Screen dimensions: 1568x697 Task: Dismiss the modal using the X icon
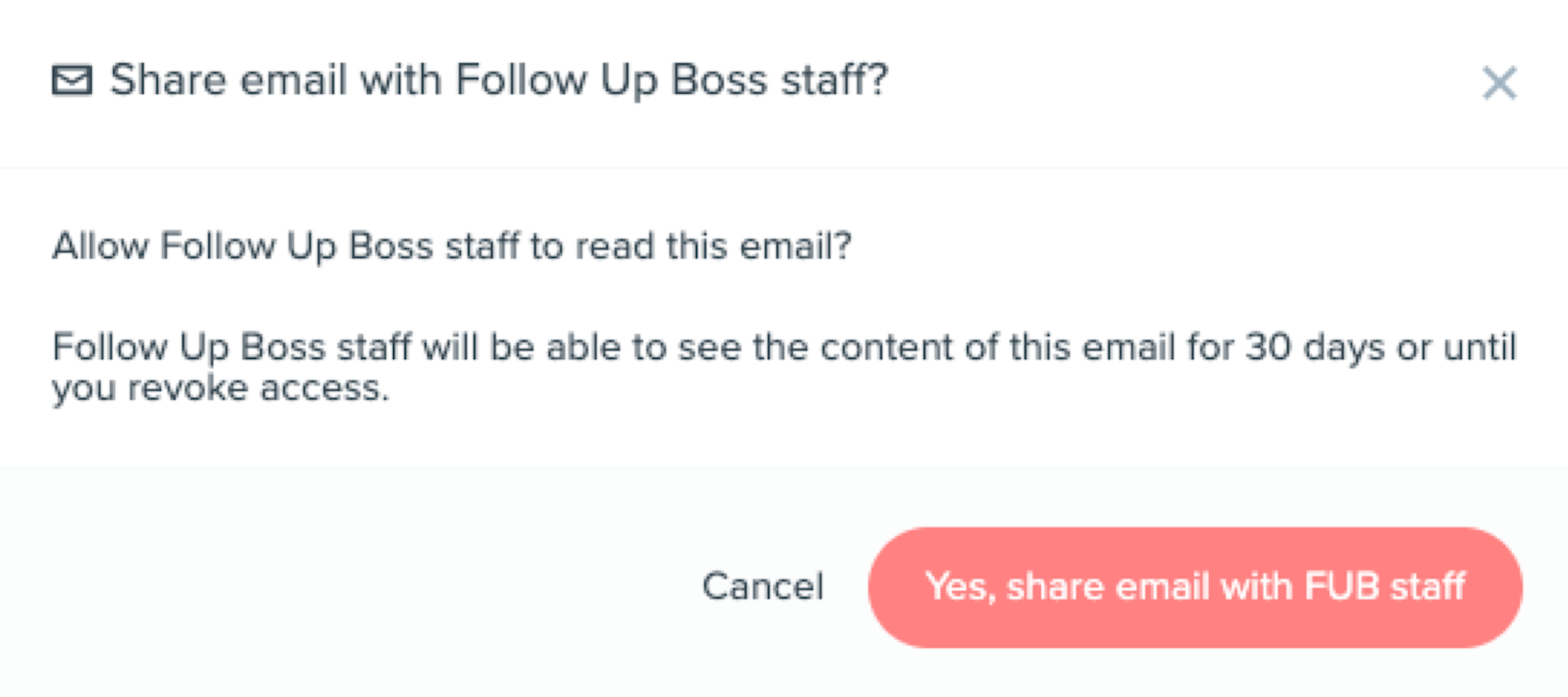click(x=1499, y=82)
